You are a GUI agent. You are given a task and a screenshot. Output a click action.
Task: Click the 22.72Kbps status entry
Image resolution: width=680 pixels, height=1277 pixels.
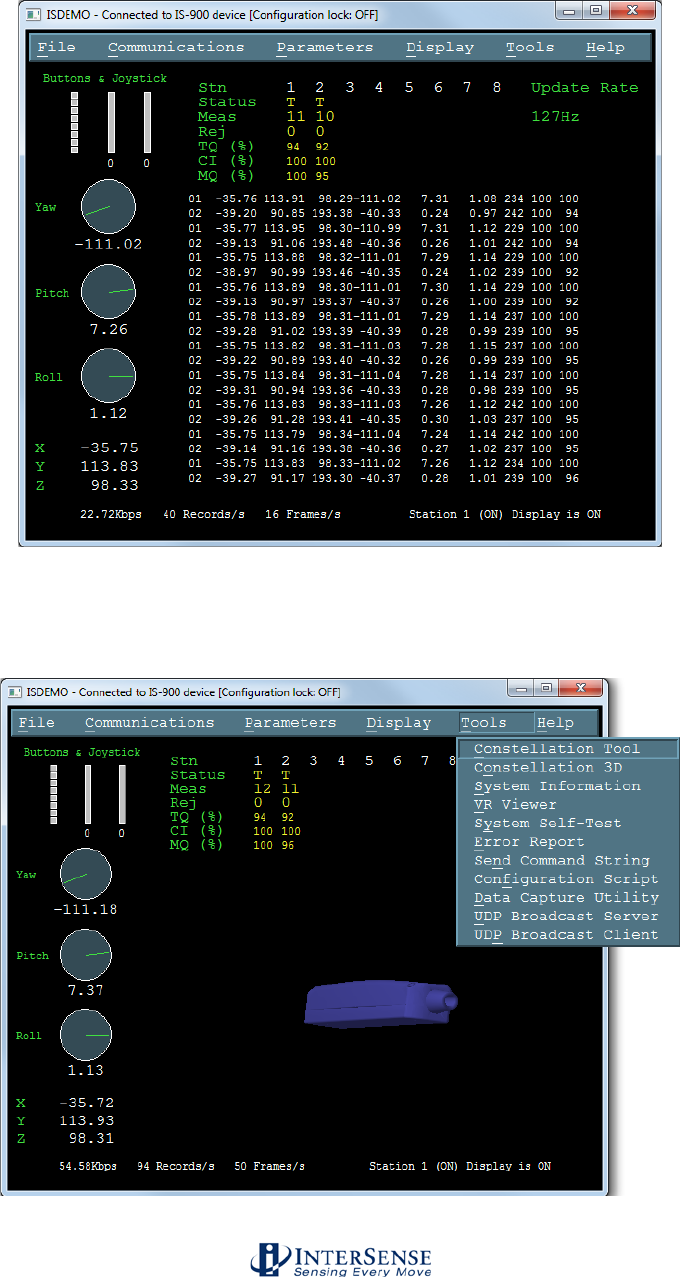click(111, 514)
